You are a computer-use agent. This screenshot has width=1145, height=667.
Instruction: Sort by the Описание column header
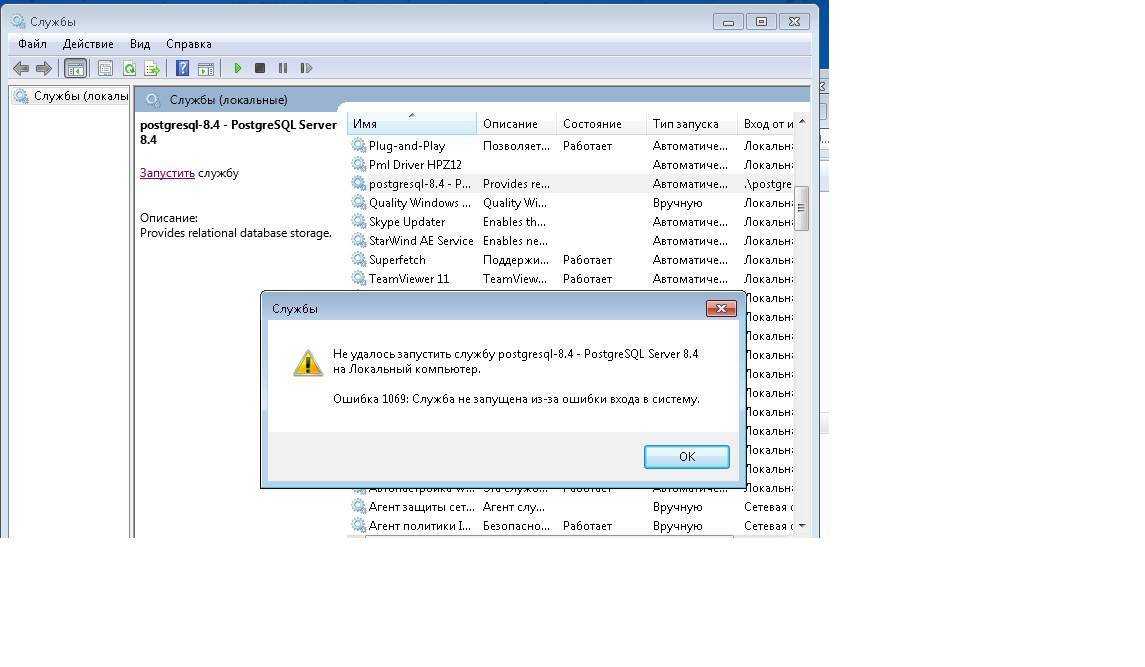click(516, 123)
